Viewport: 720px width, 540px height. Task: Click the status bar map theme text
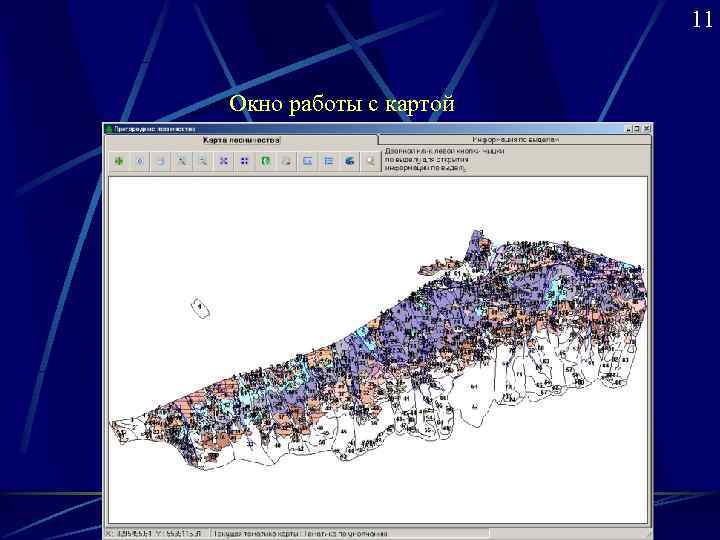301,534
